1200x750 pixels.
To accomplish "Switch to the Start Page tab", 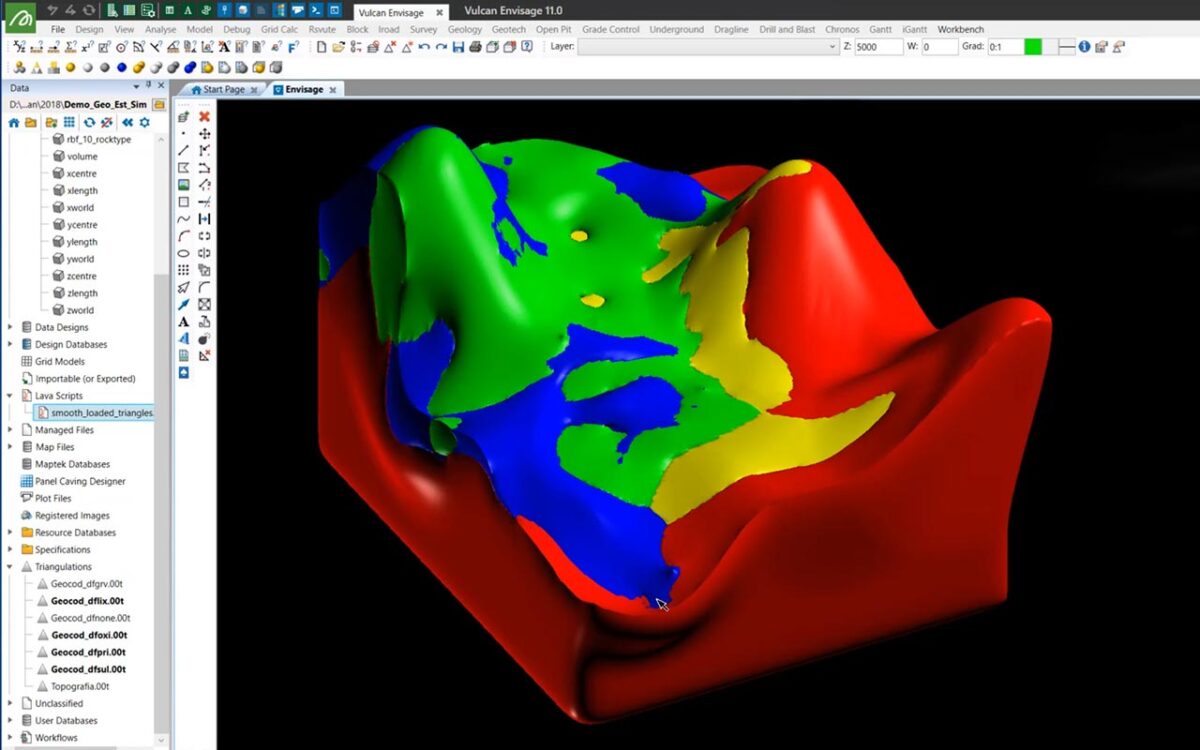I will click(x=224, y=89).
